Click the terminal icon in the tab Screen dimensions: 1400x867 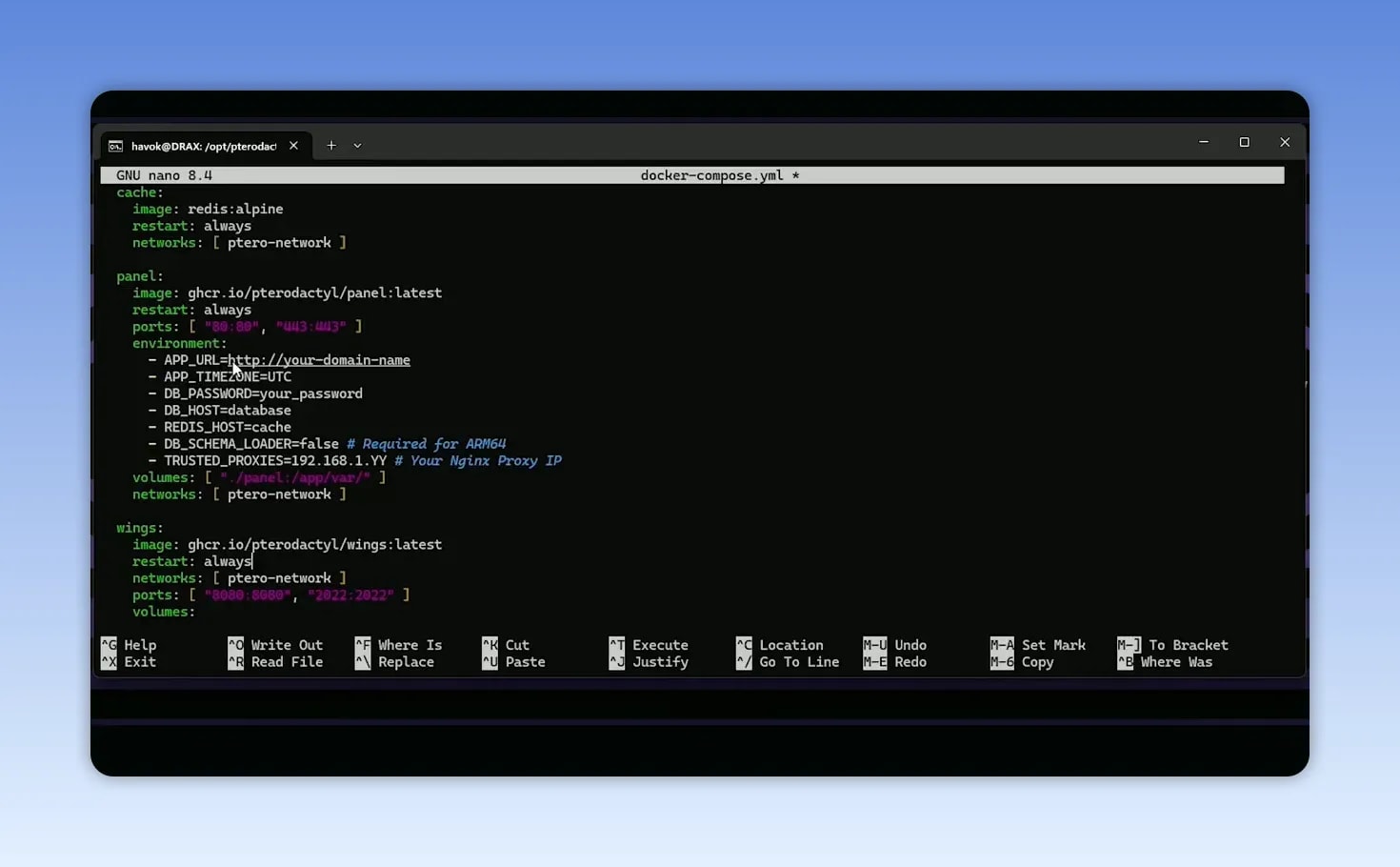point(115,146)
